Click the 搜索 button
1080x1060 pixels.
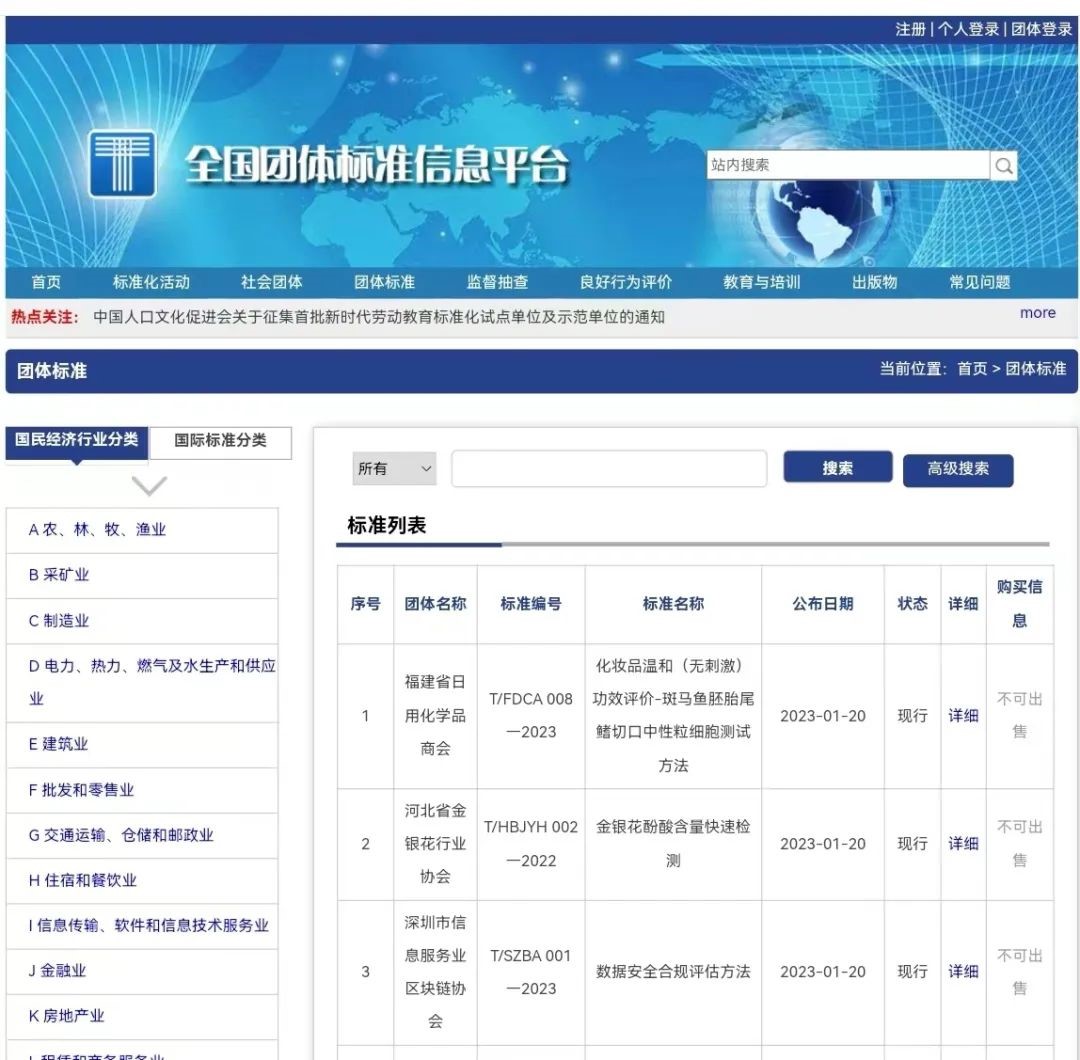click(x=837, y=467)
